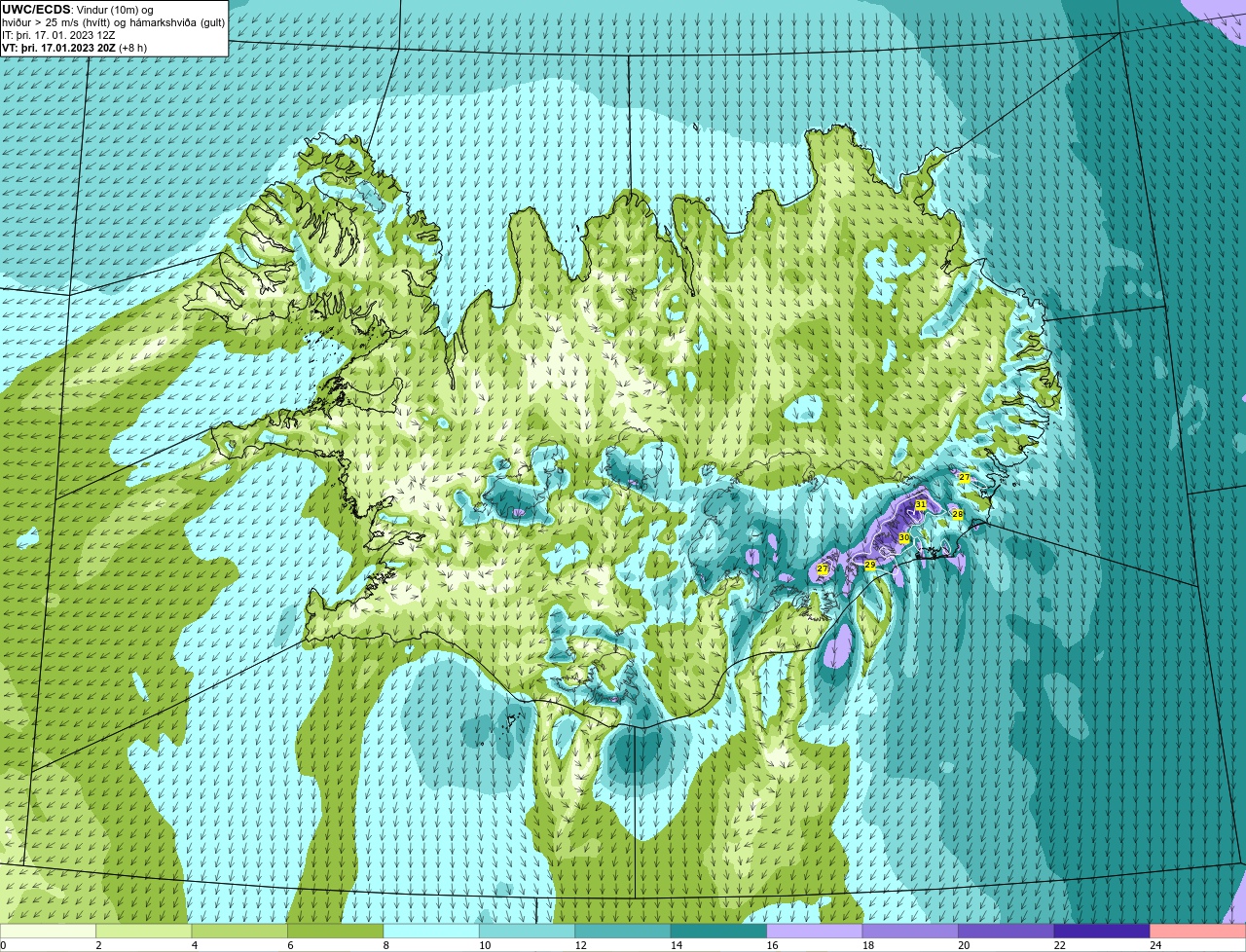Click the yellow 27 gust label above the 28
This screenshot has height=952, width=1246.
tap(964, 478)
